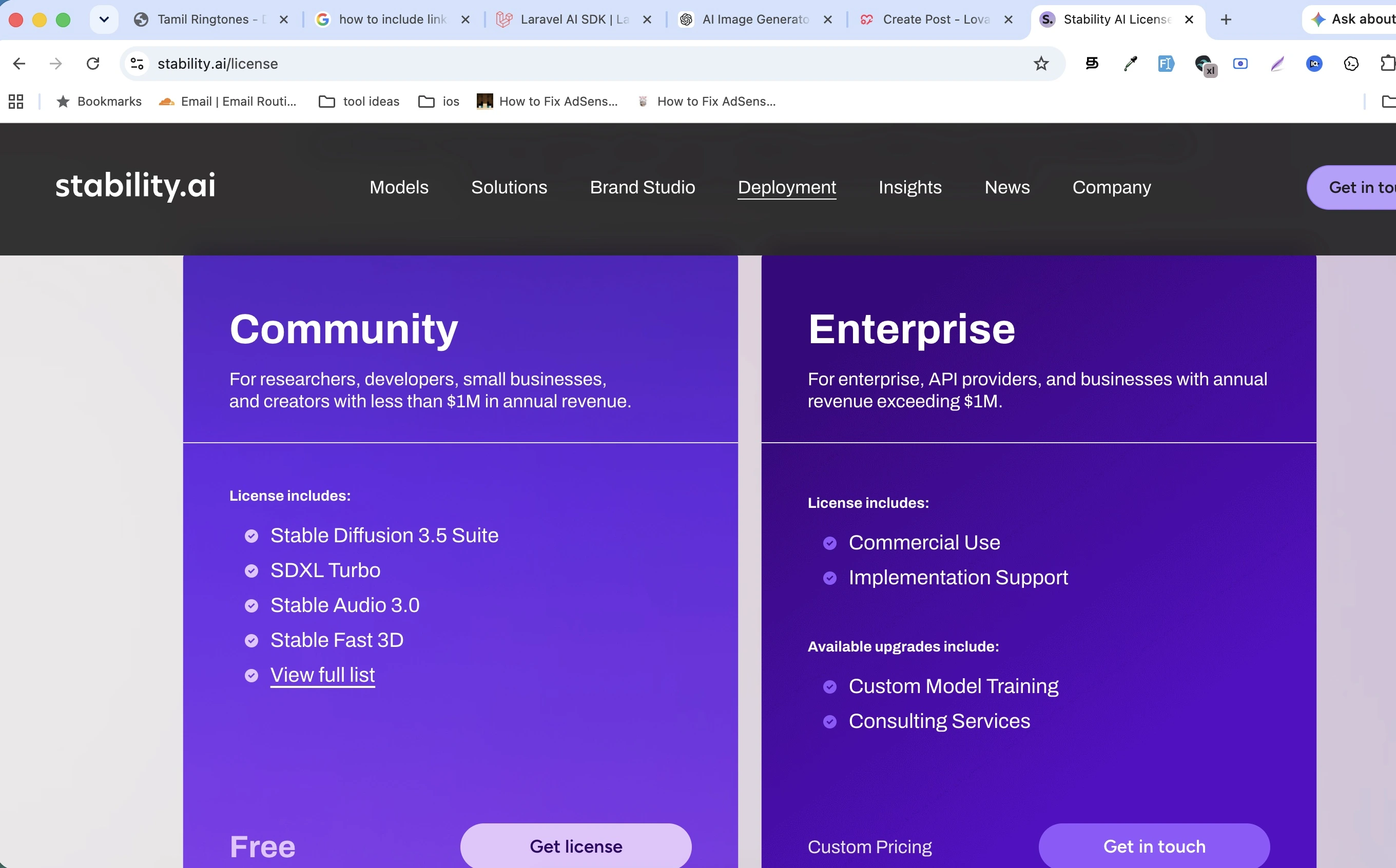Switch to Create Post Lovable tab
Image resolution: width=1396 pixels, height=868 pixels.
coord(936,19)
